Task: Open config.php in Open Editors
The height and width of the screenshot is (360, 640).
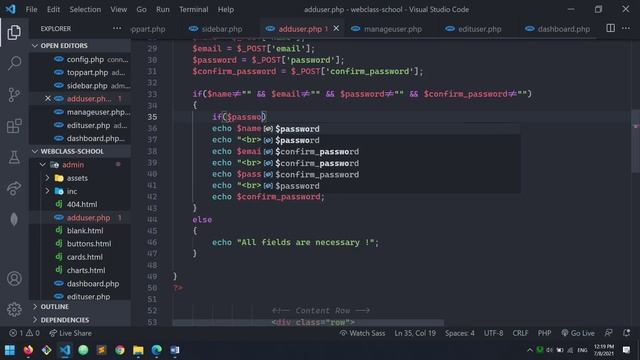Action: [85, 59]
